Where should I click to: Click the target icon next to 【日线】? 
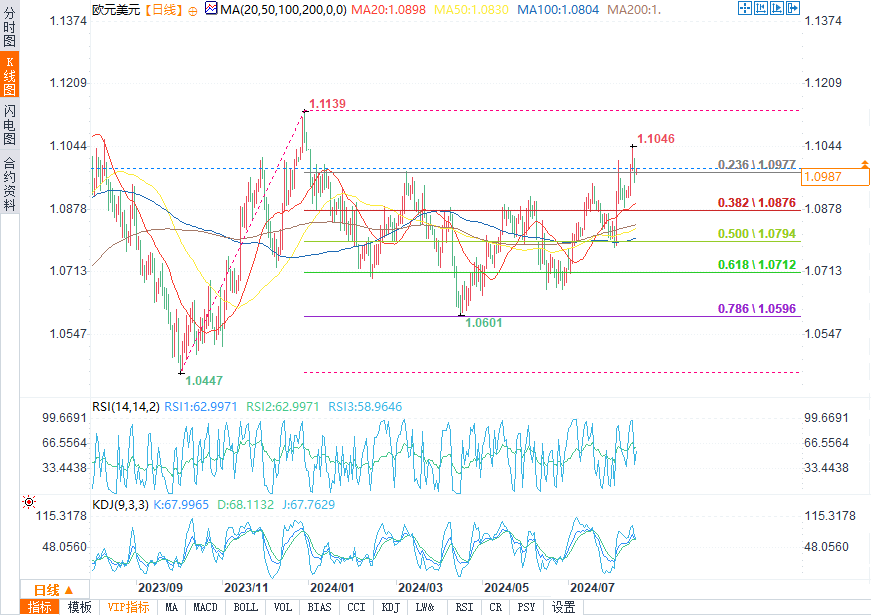point(193,10)
